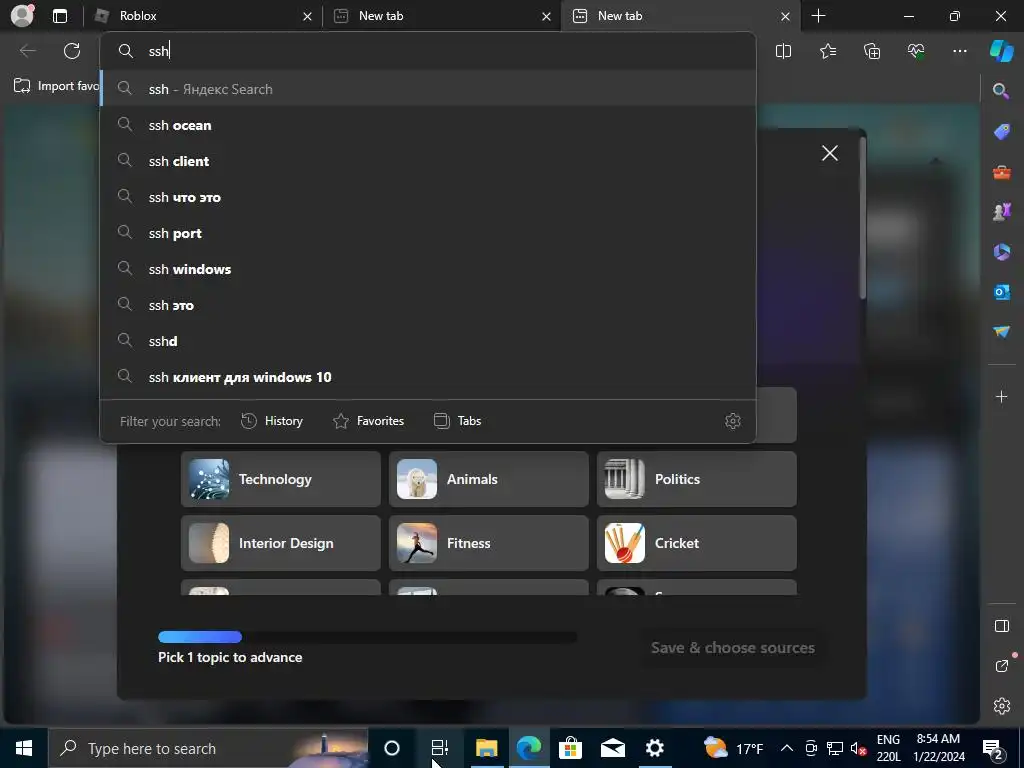Screen dimensions: 1024x768
Task: Select the 'ssh это' suggestion
Action: [428, 305]
